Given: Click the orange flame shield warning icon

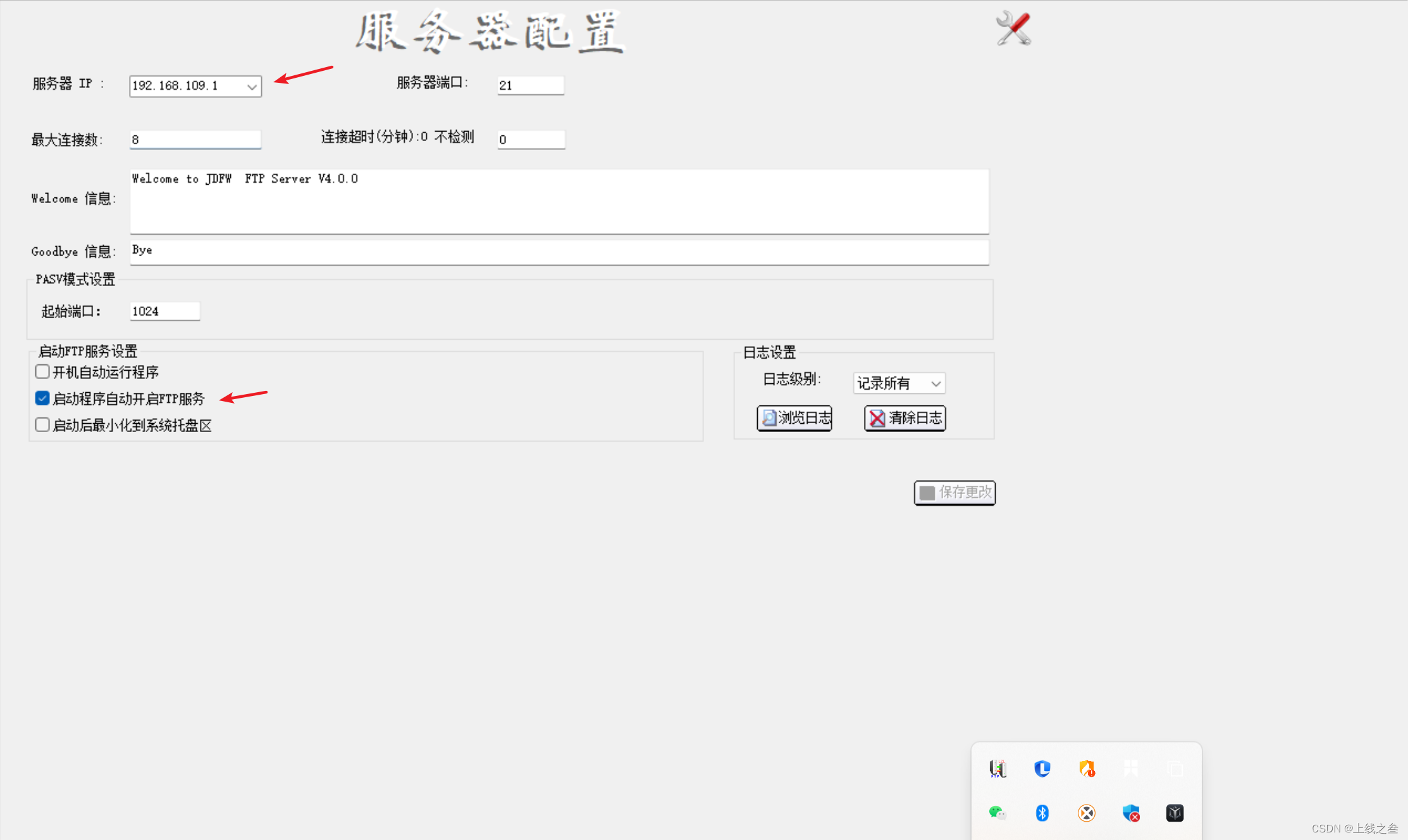Looking at the screenshot, I should click(x=1087, y=769).
